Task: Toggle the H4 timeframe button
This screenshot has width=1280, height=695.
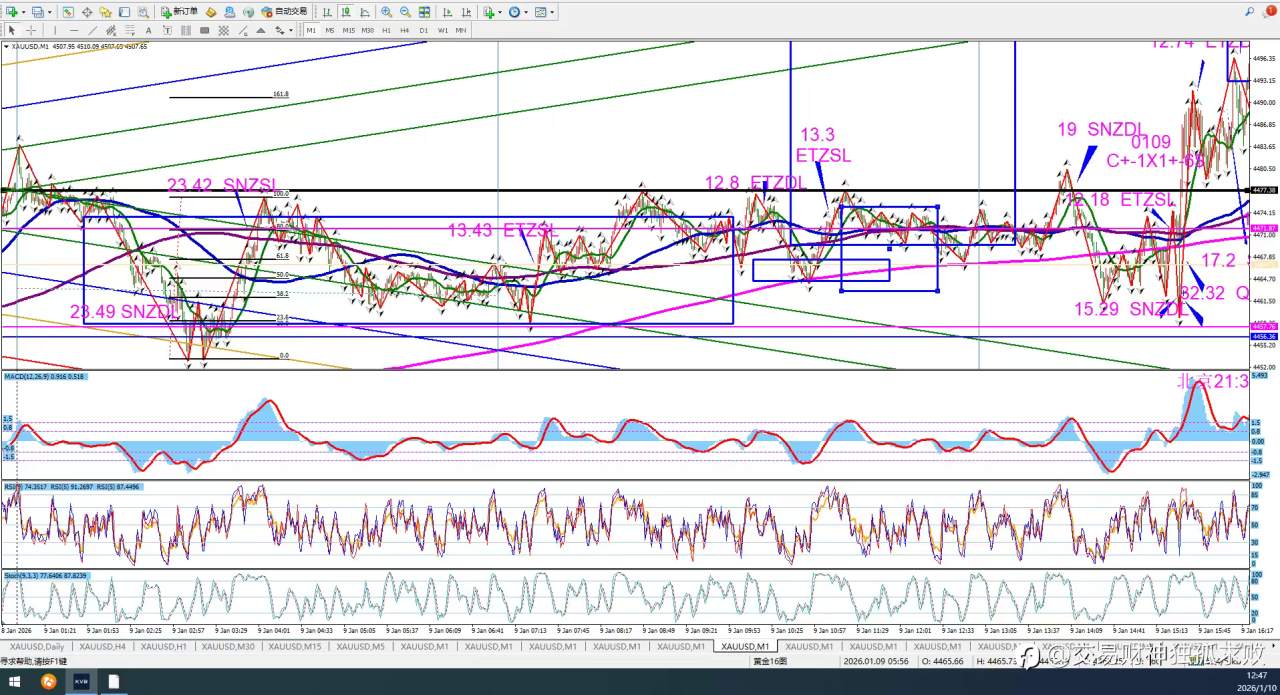Action: (x=404, y=30)
